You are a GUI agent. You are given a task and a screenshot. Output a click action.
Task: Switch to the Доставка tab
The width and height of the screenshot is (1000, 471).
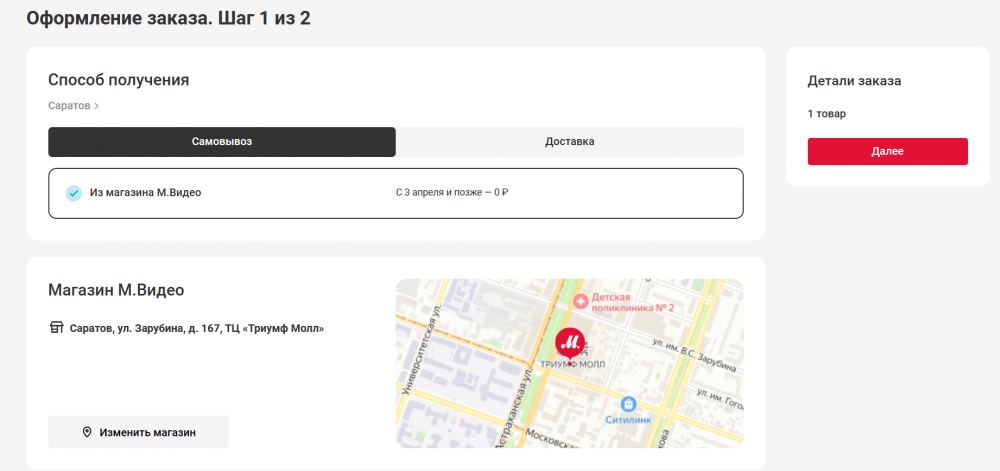570,141
